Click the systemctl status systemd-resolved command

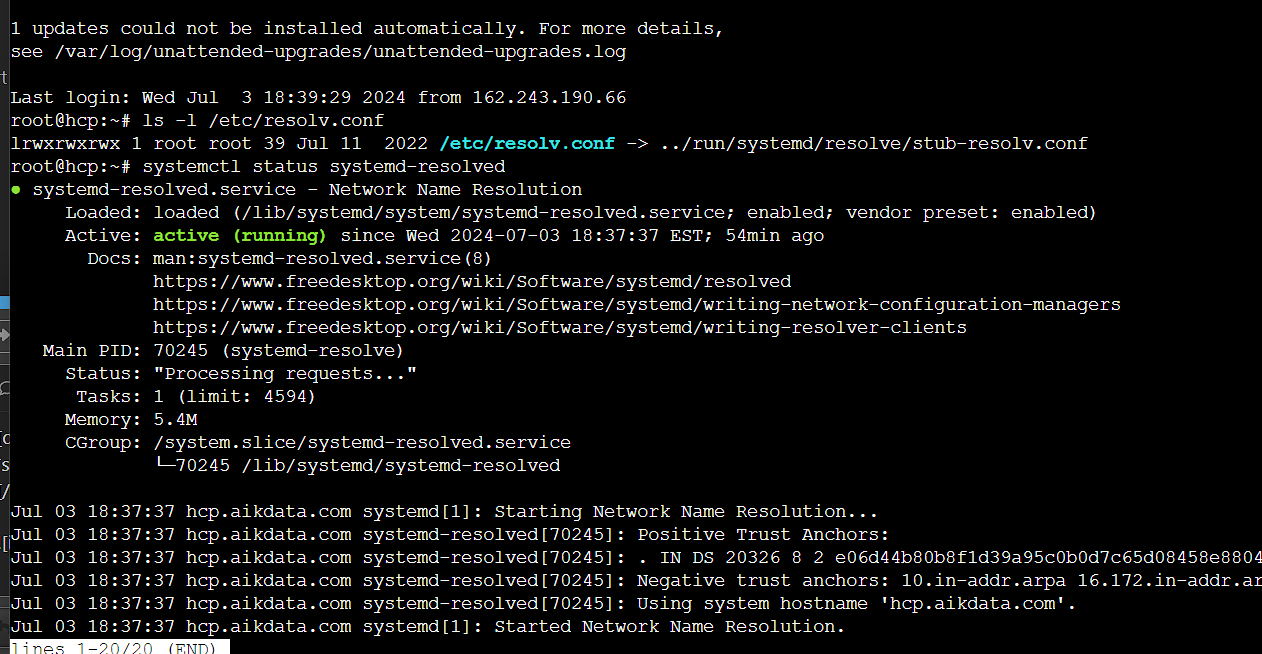click(x=324, y=167)
